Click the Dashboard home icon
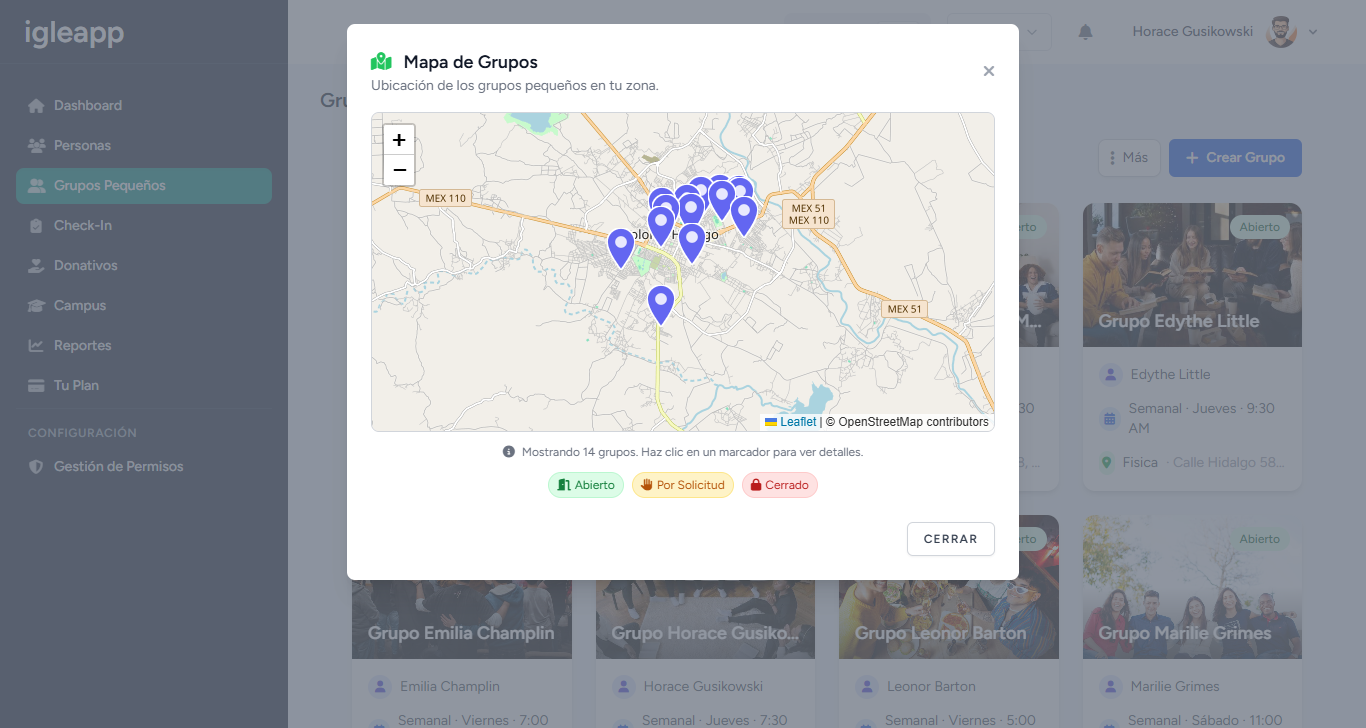Screen dimensions: 1366x728 (x=36, y=105)
